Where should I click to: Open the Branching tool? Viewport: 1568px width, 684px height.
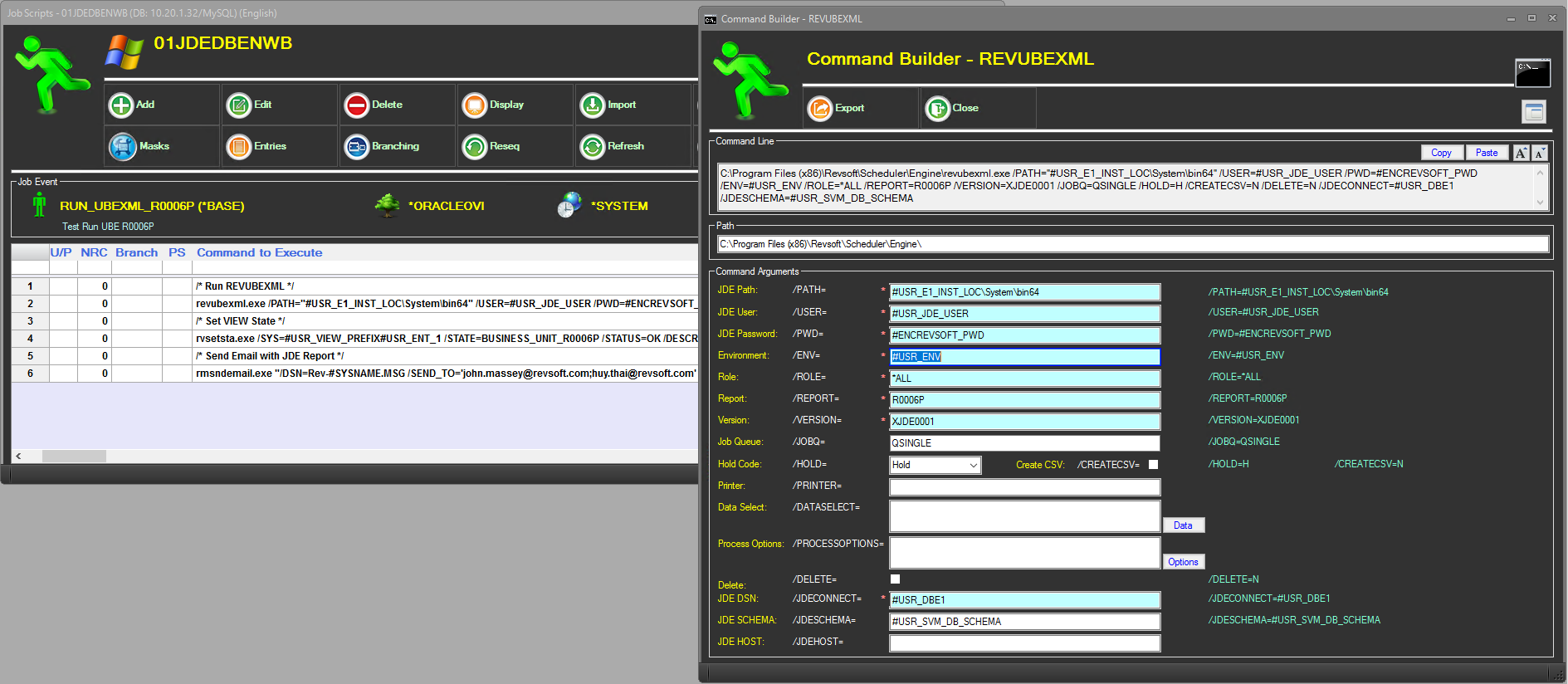(x=398, y=146)
